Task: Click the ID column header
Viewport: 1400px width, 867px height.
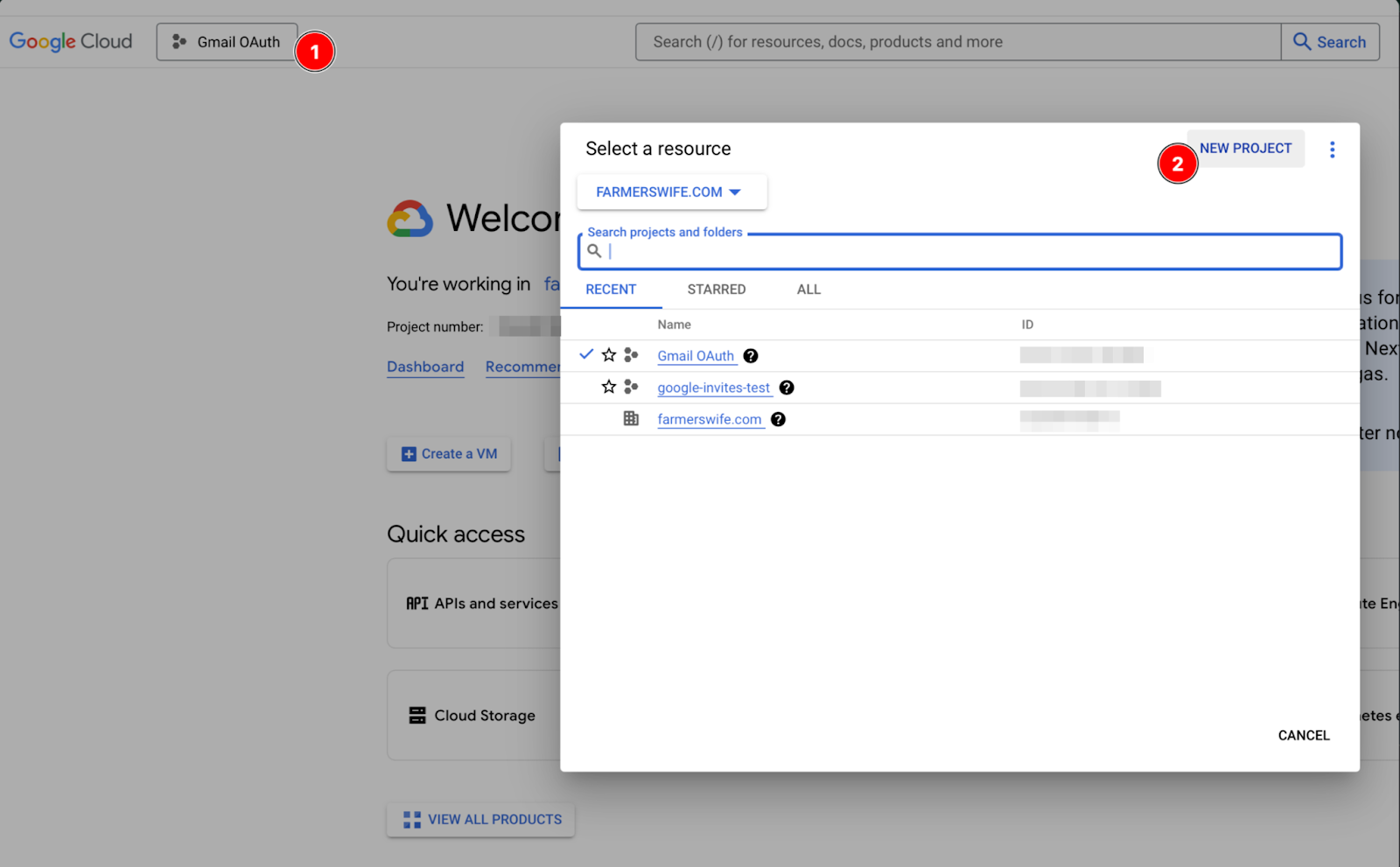Action: [1027, 325]
